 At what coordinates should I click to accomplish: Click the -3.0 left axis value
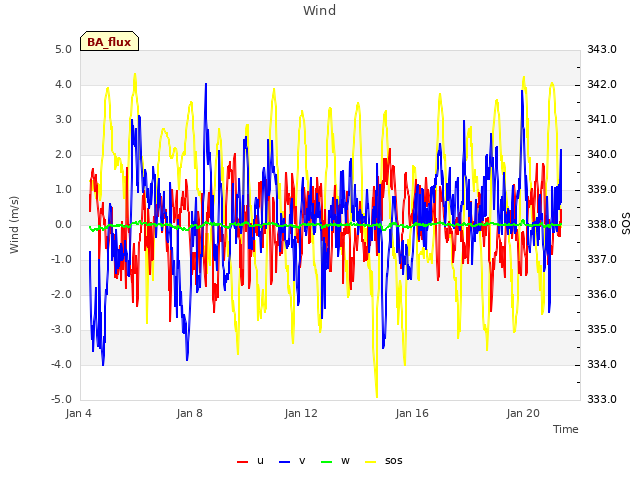(61, 329)
